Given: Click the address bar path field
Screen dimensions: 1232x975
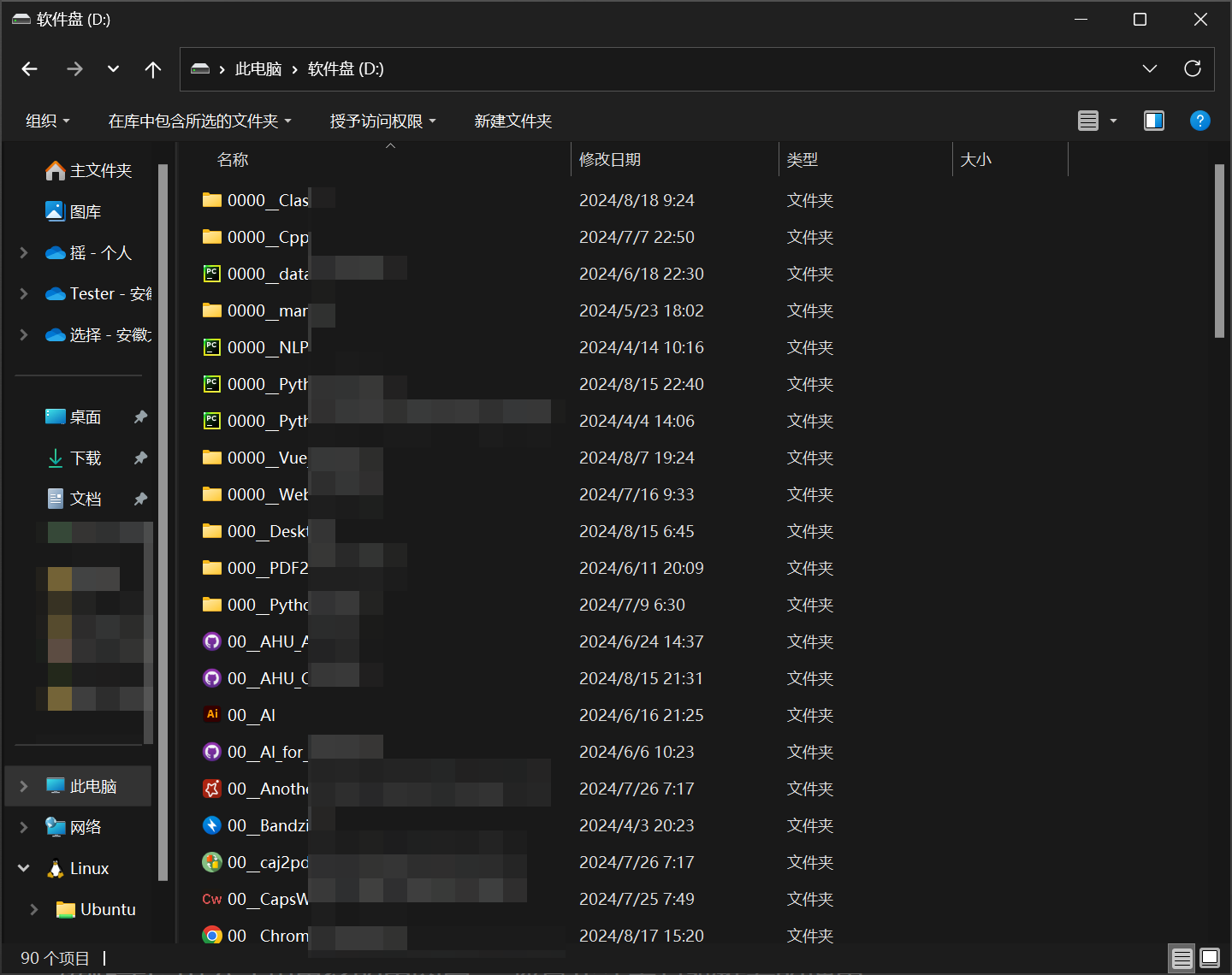Looking at the screenshot, I should [697, 69].
